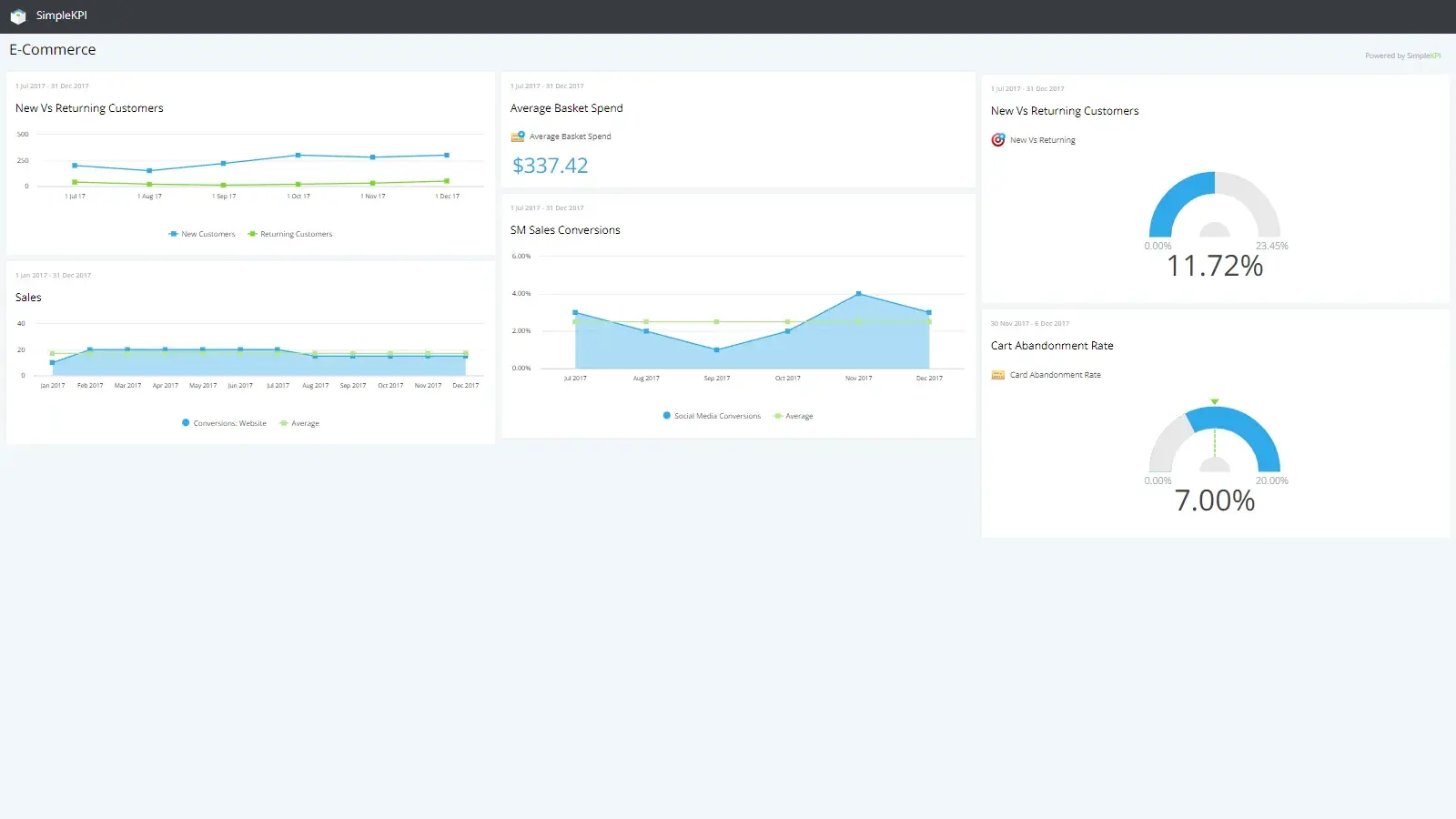
Task: Toggle the Average legend in Sales chart
Action: tap(299, 423)
